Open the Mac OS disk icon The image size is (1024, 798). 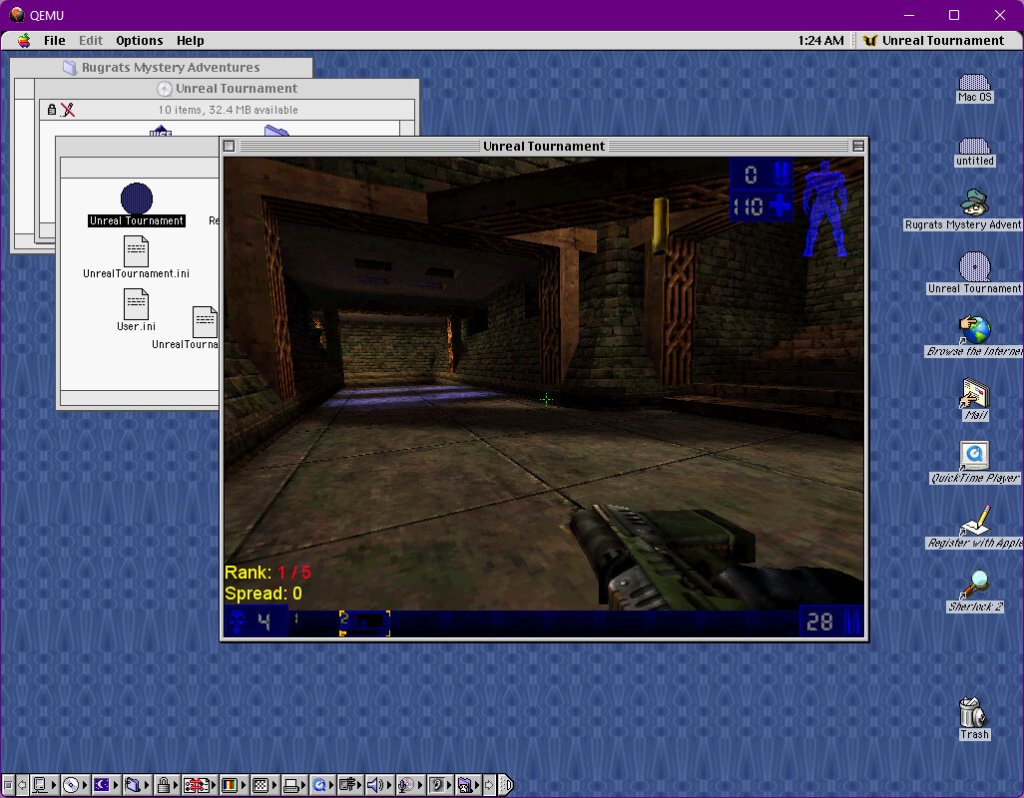point(974,84)
